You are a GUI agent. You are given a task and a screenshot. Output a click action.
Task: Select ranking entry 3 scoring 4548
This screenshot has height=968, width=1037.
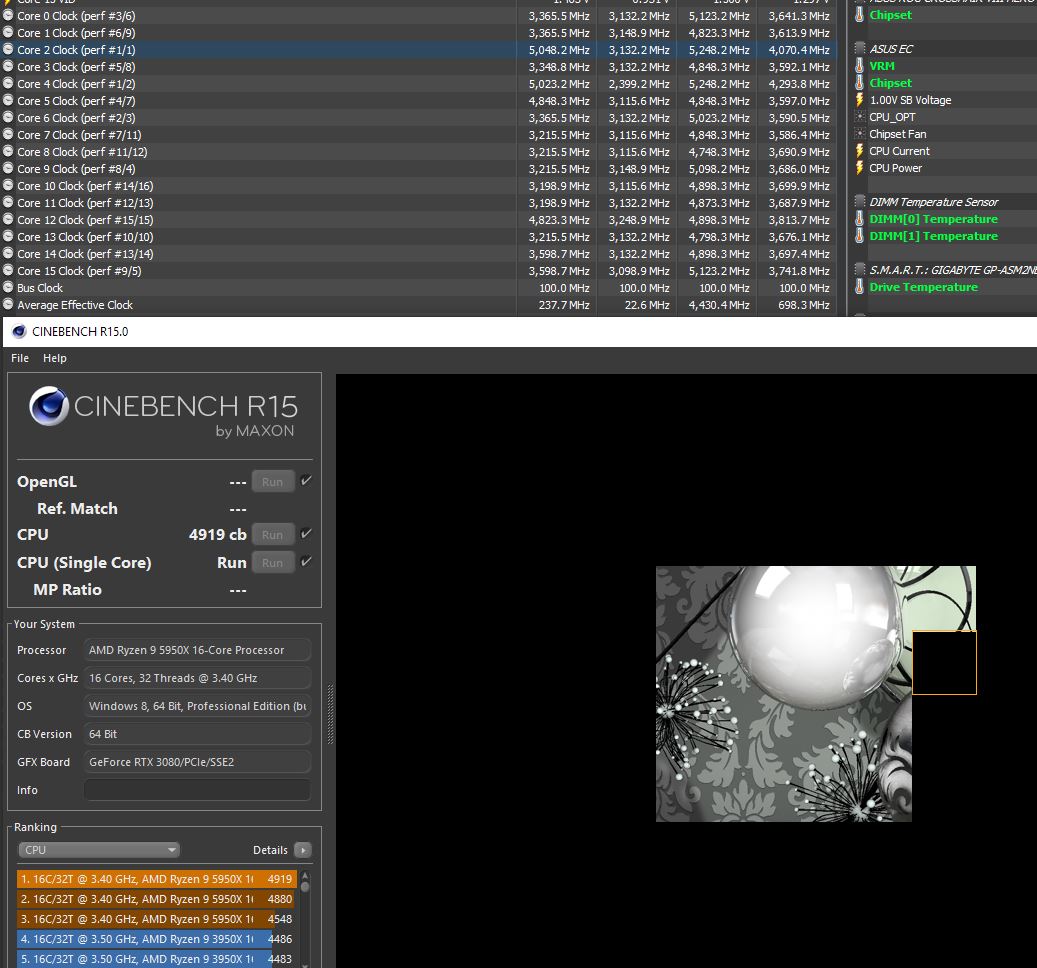click(156, 919)
